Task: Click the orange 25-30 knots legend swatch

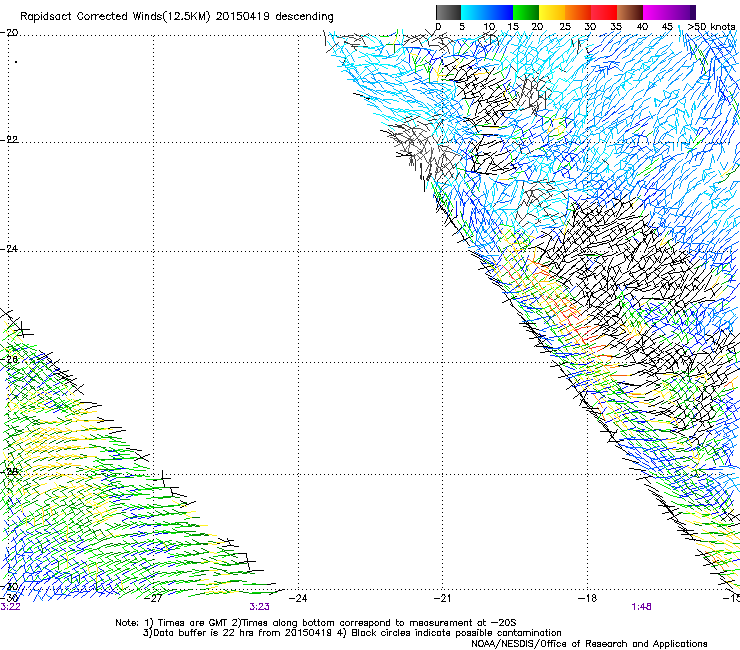Action: pyautogui.click(x=578, y=12)
